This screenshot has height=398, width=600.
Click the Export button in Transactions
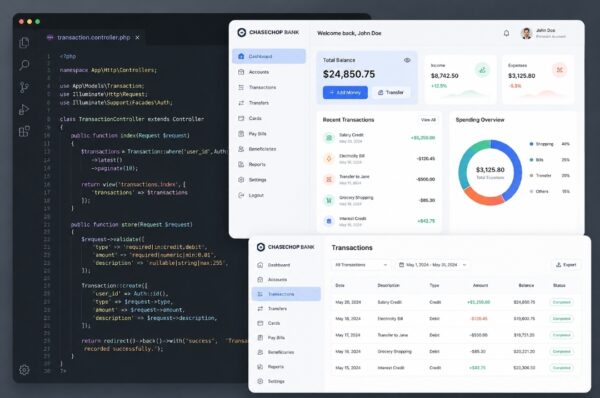(566, 265)
